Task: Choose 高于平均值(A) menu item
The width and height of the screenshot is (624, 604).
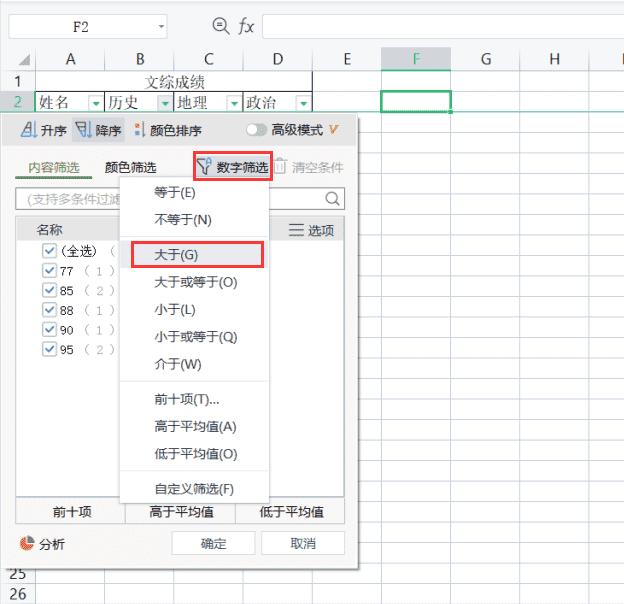Action: click(x=195, y=427)
